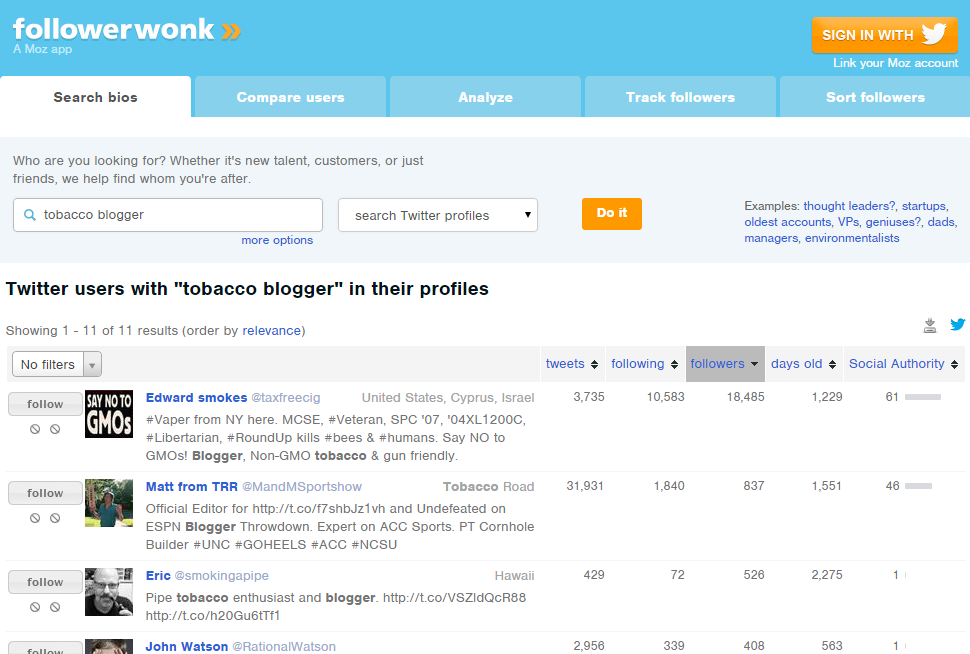Click Eric's days old value 2,275
Image resolution: width=970 pixels, height=654 pixels.
click(826, 575)
